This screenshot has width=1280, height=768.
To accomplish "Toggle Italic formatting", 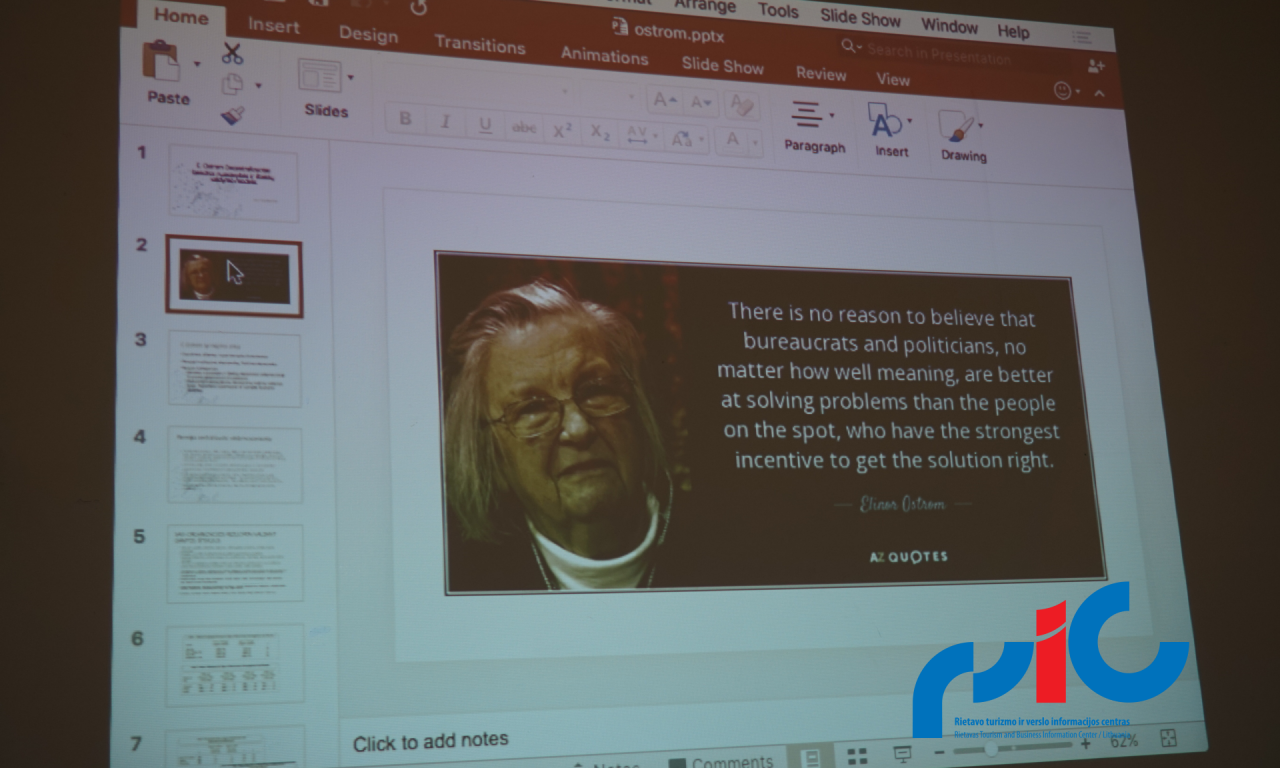I will pos(445,122).
